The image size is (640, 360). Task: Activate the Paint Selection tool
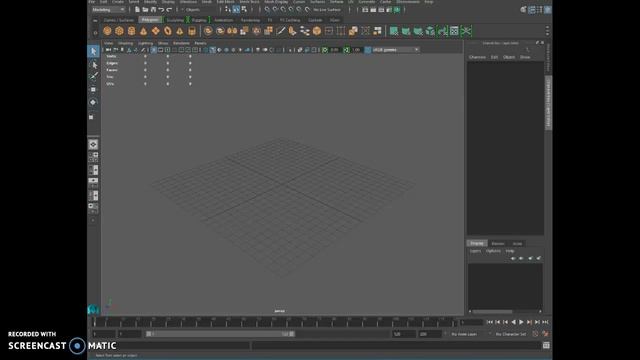[x=93, y=76]
